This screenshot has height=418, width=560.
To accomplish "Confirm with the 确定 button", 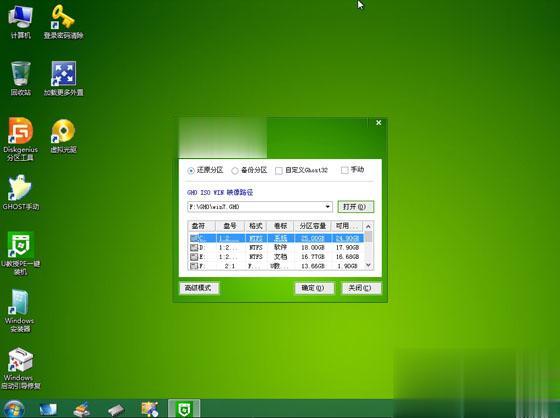I will (x=314, y=288).
